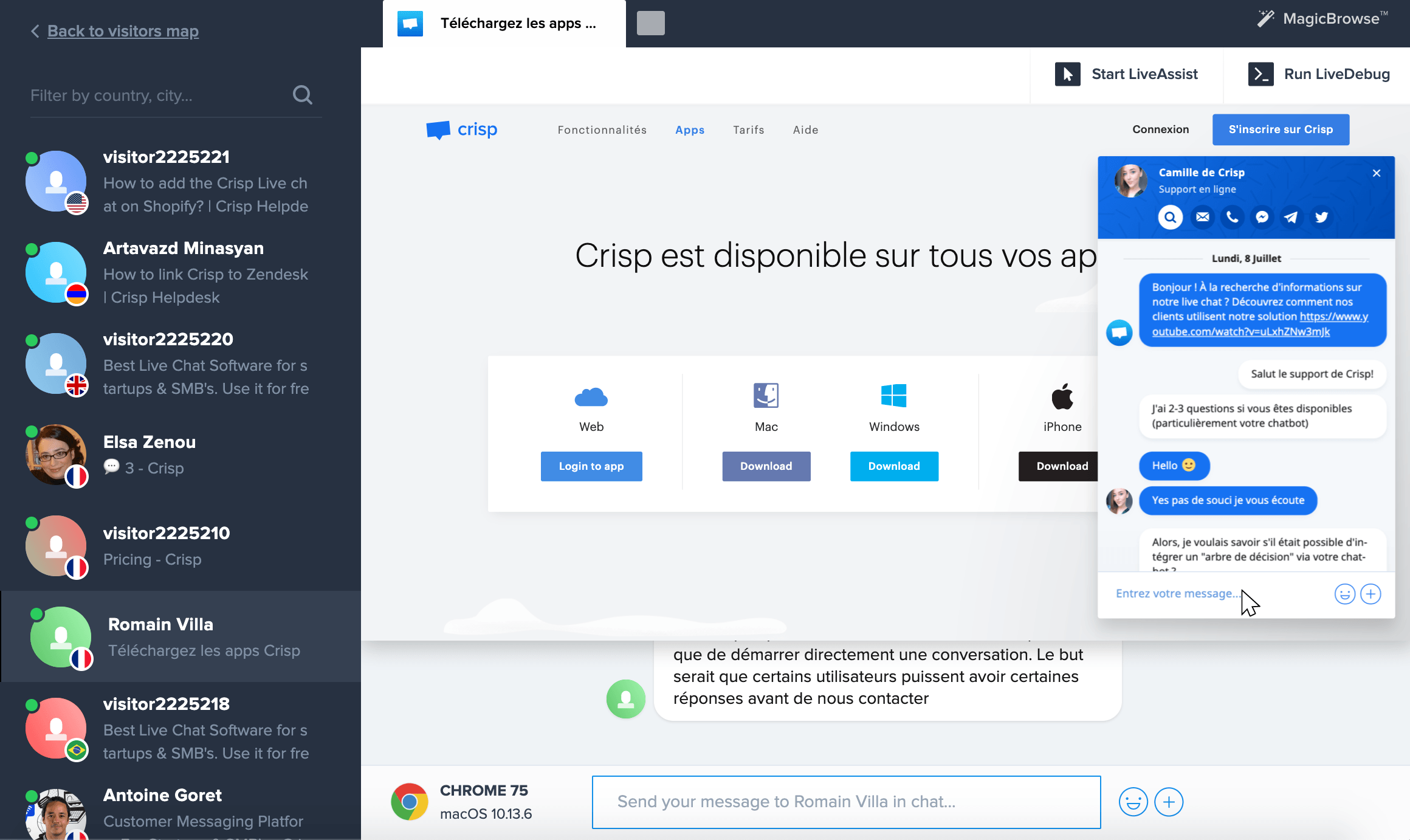Click the CHROME 75 browser label

pos(484,790)
